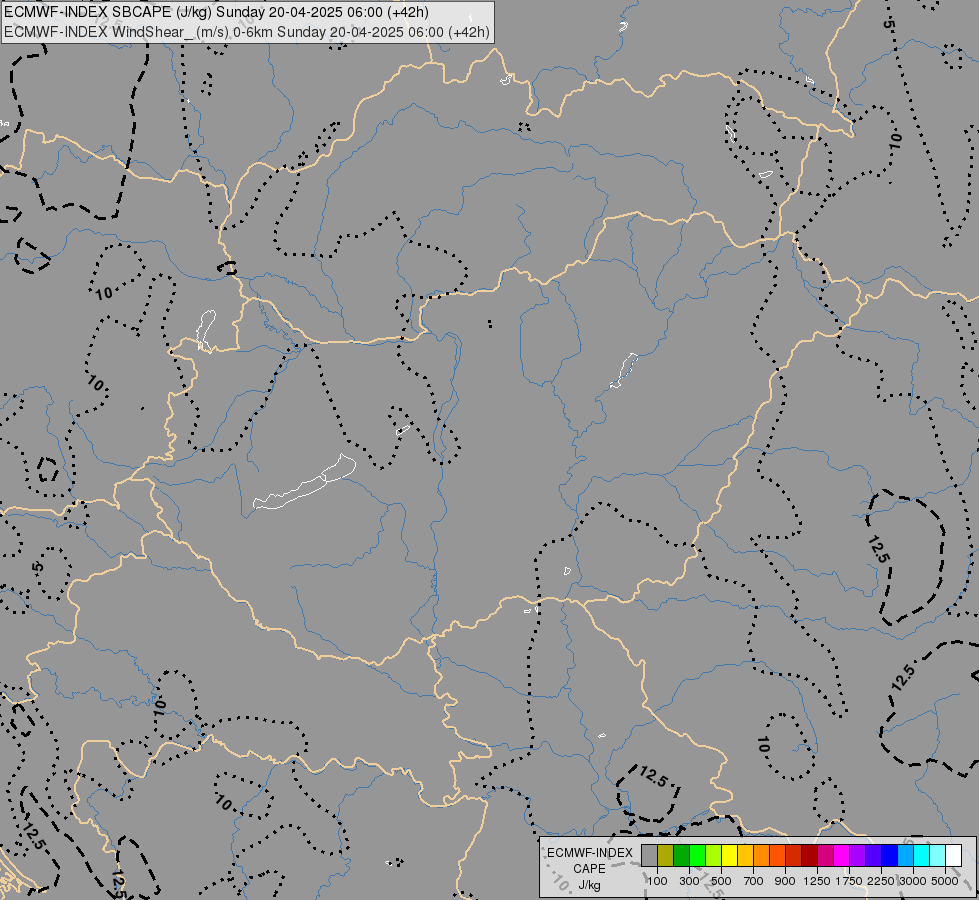Click the 'J/kg' unit label in the legend
The height and width of the screenshot is (900, 979).
pyautogui.click(x=589, y=885)
